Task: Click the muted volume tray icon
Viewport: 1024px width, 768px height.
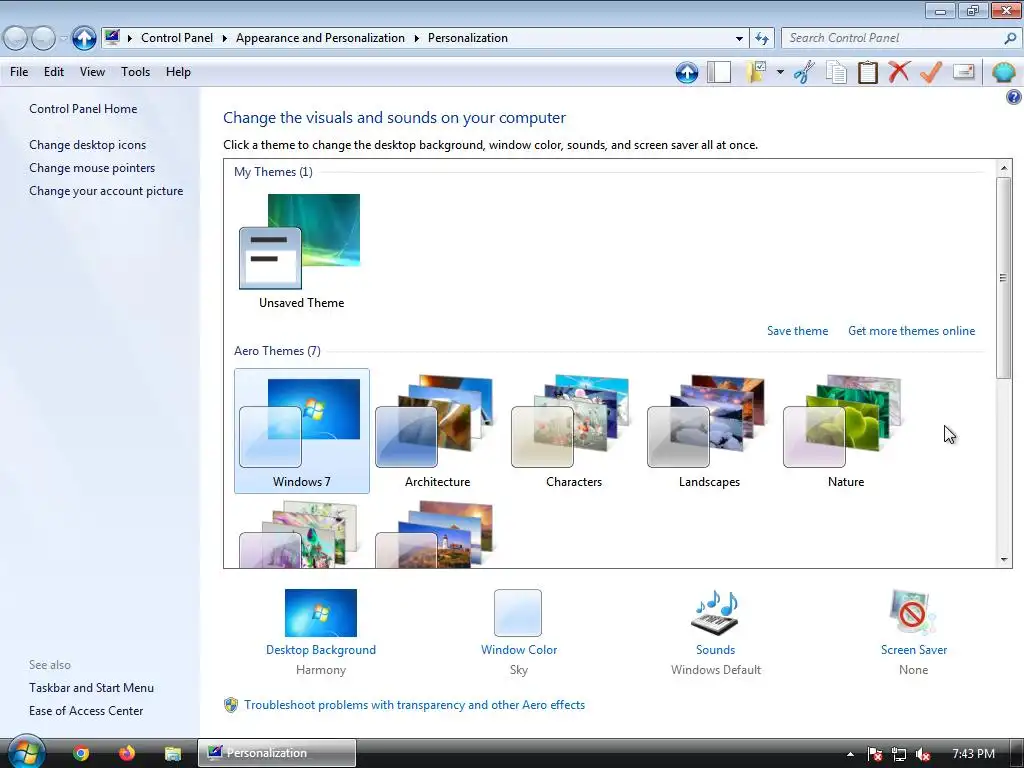Action: 923,754
